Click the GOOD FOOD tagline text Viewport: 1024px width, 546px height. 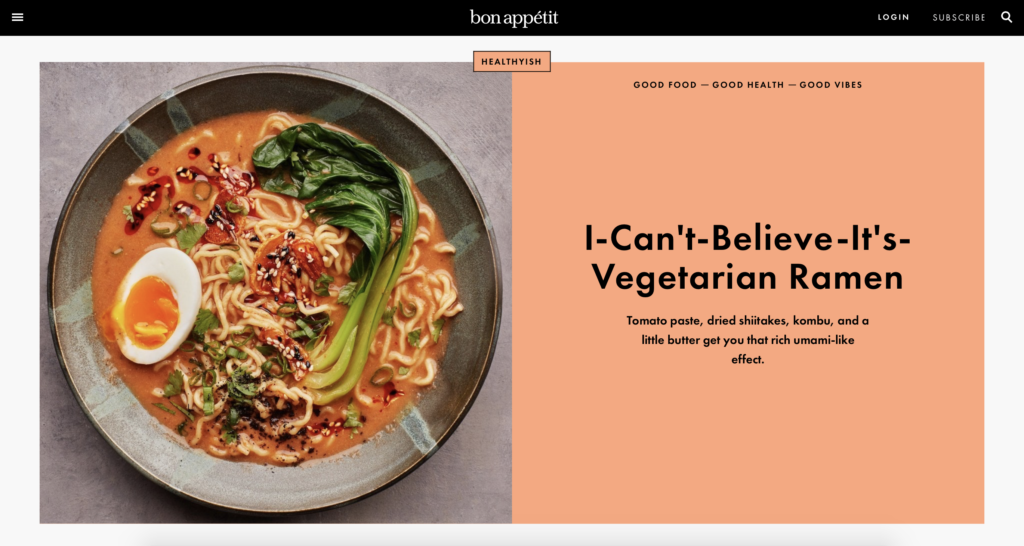point(665,85)
